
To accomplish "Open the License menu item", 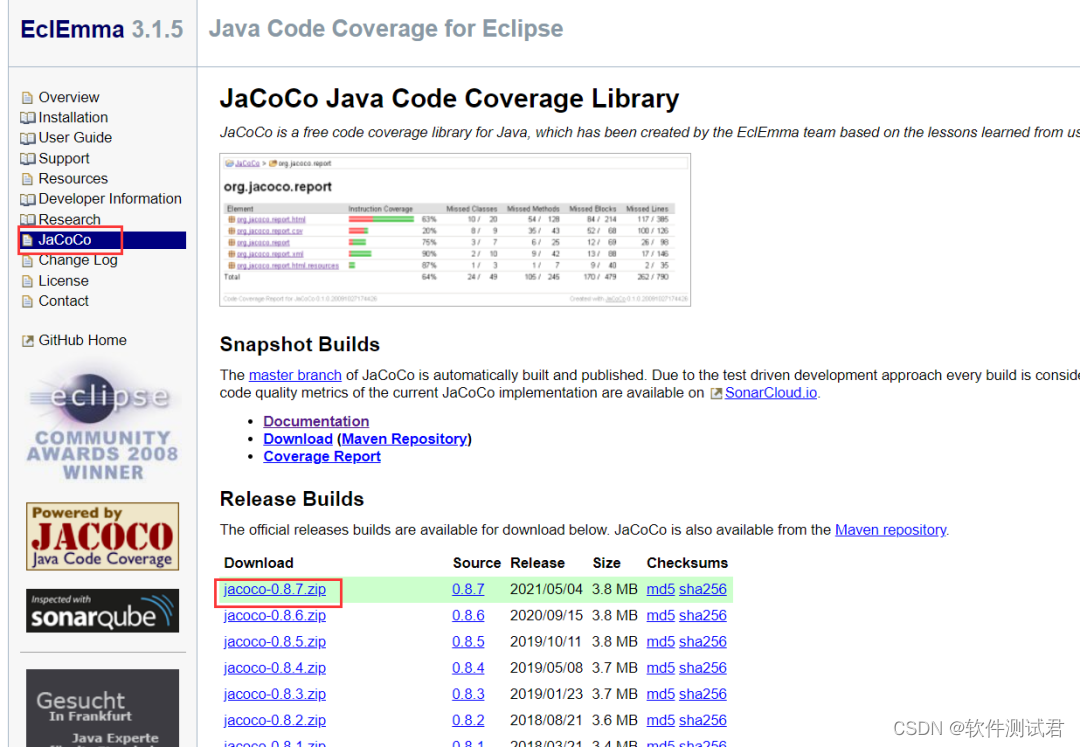I will point(63,281).
